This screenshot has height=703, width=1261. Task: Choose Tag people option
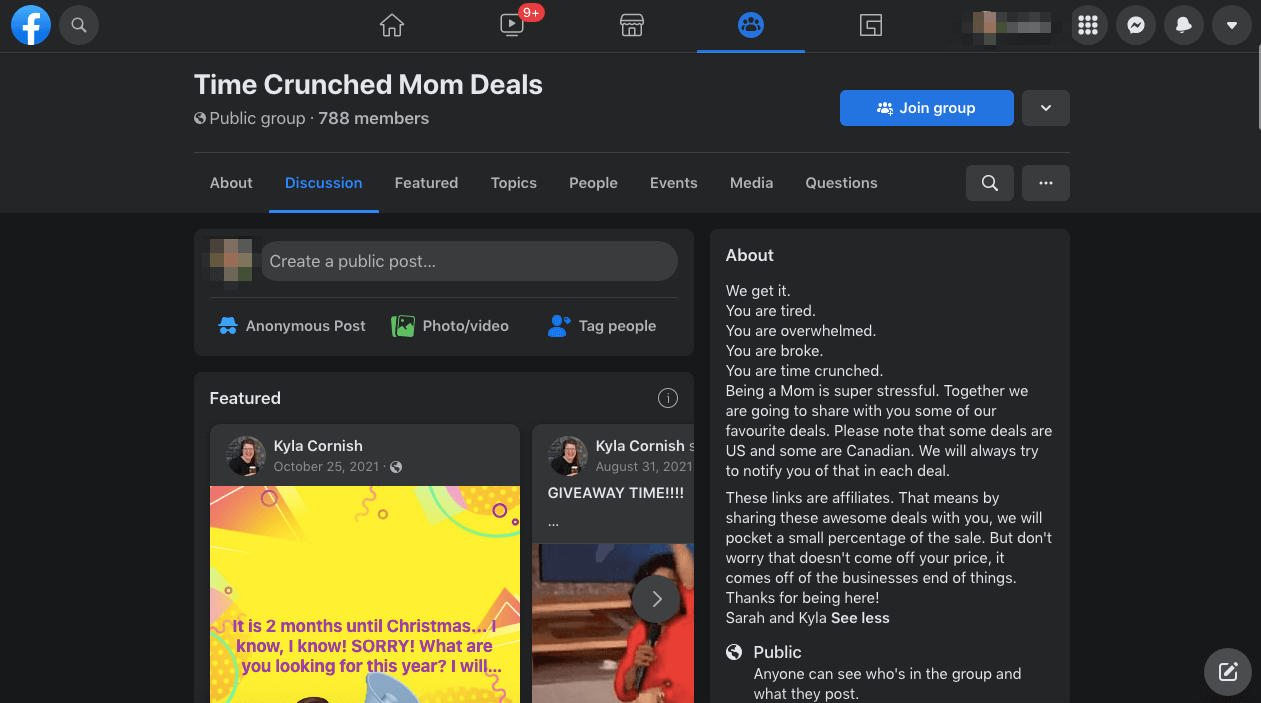pos(602,326)
